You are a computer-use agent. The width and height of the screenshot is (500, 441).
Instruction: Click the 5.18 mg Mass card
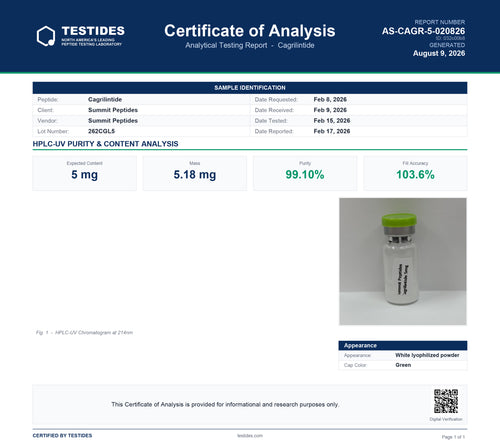tap(195, 173)
